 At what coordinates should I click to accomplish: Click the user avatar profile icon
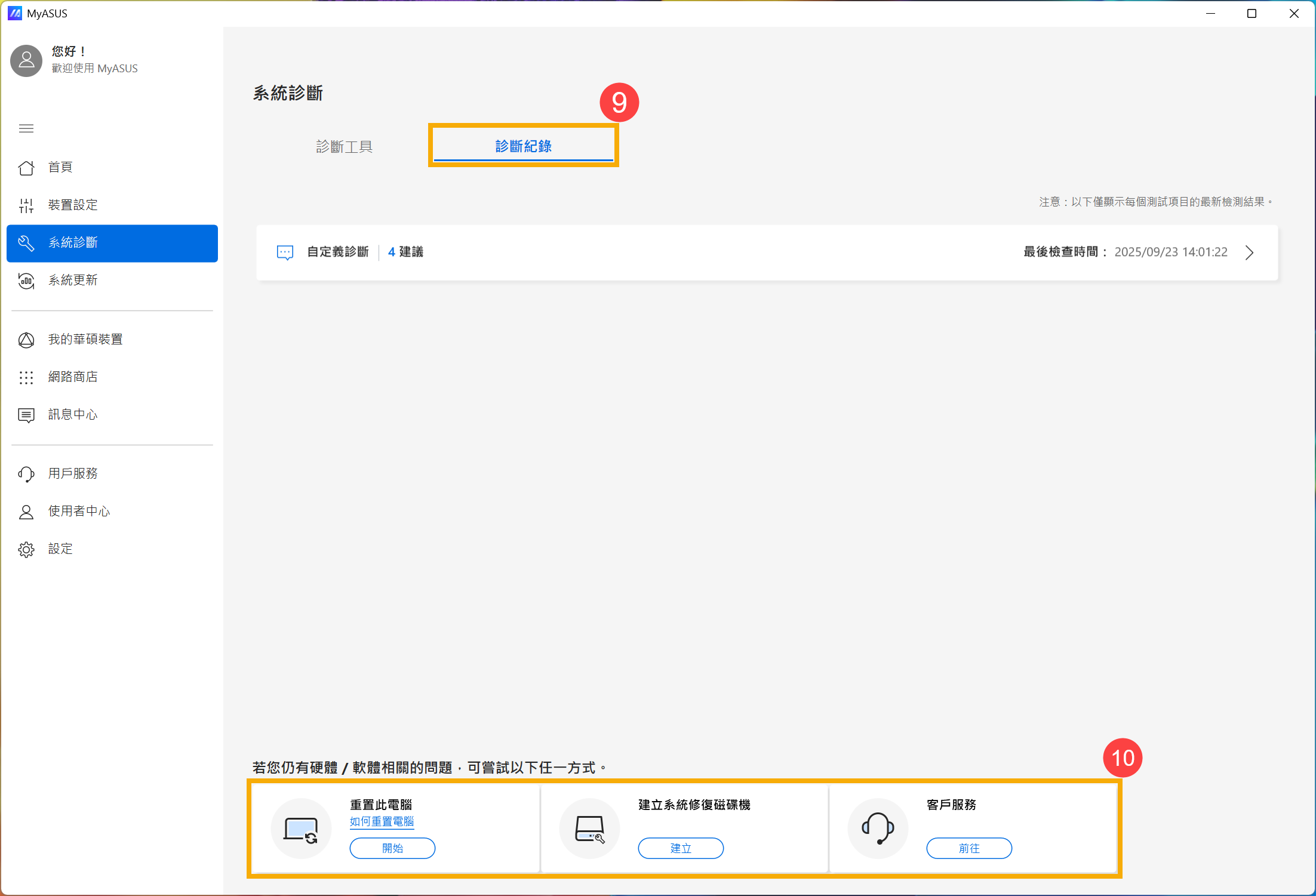[x=26, y=60]
